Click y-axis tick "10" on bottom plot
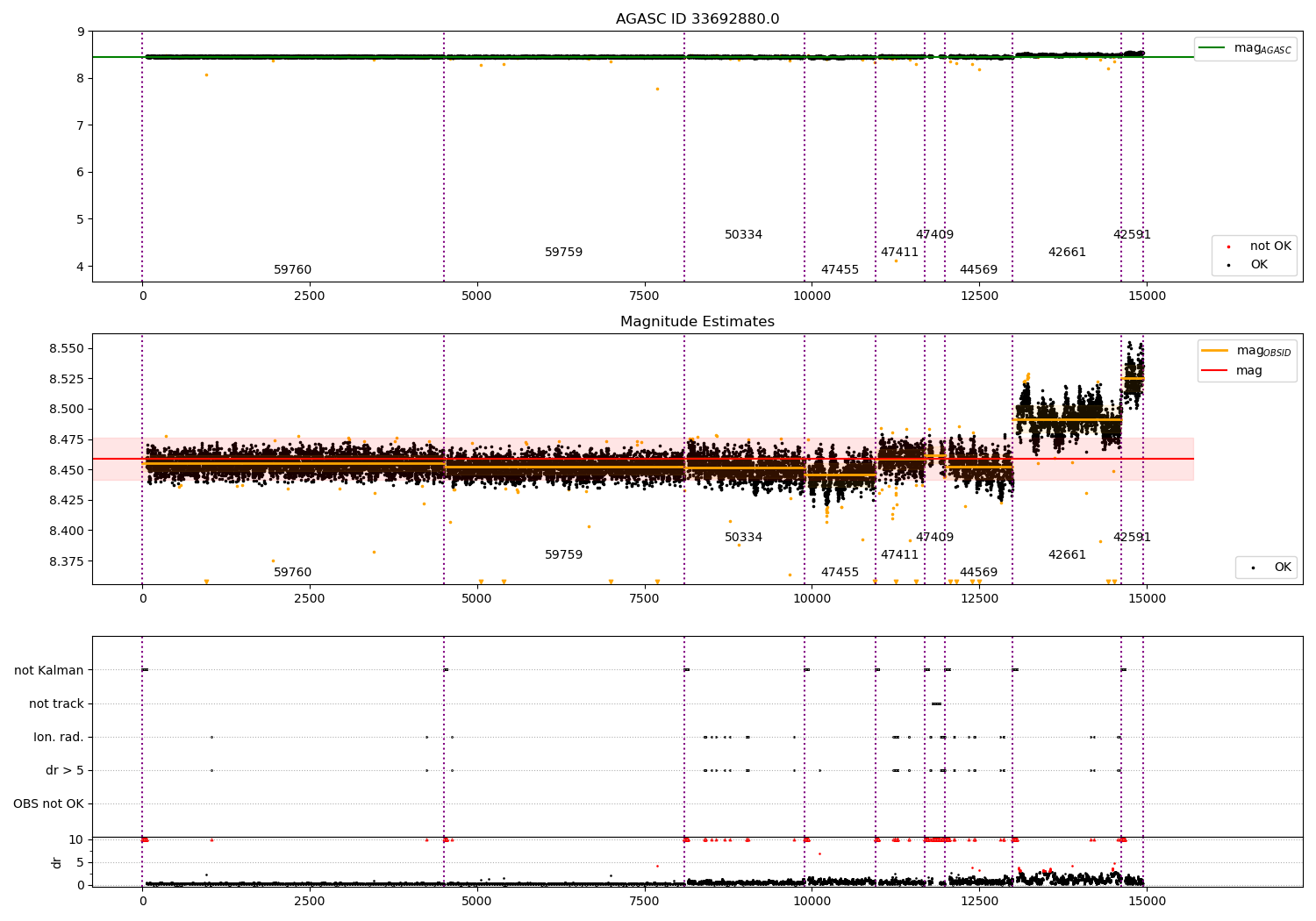The height and width of the screenshot is (921, 1316). (x=76, y=839)
